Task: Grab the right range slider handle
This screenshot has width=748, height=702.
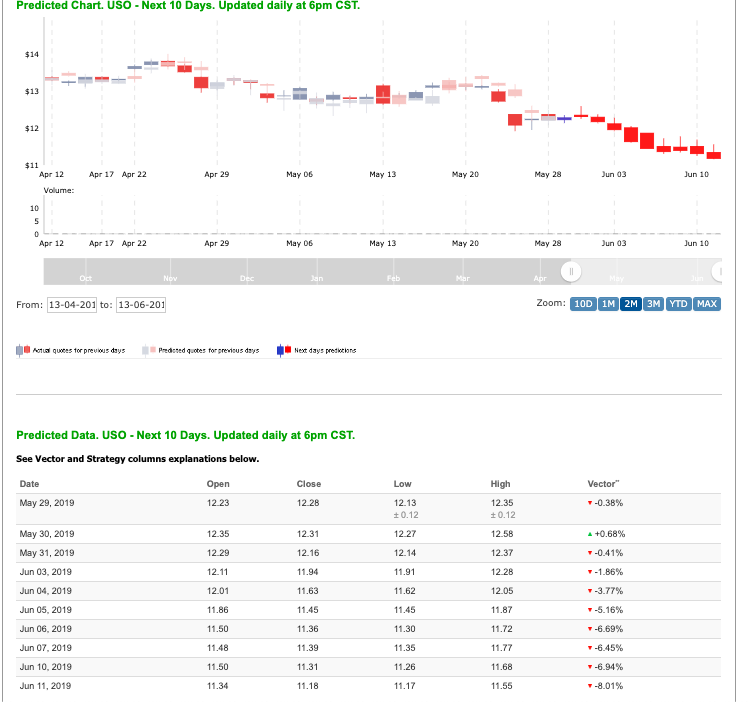Action: click(x=717, y=272)
